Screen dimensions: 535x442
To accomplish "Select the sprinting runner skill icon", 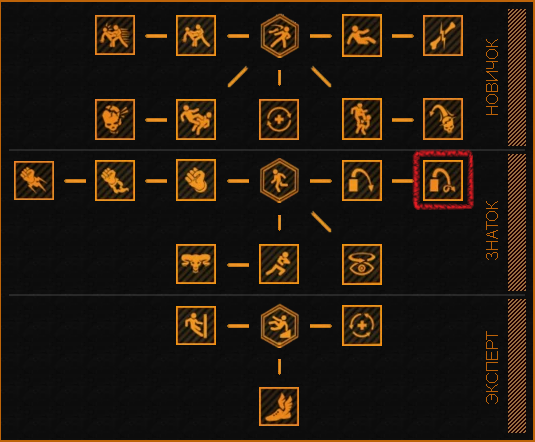I will (x=279, y=264).
